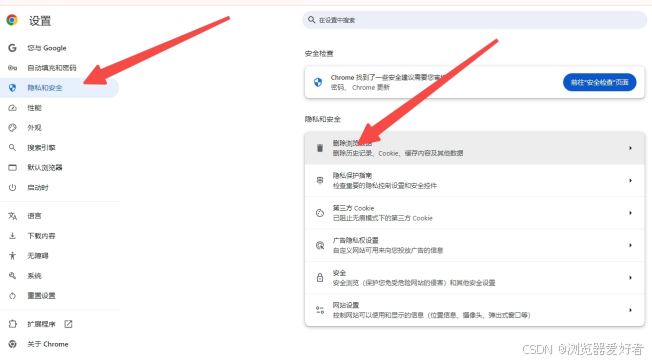Screen dimensions: 652x363
Task: Expand the 隐私保护指南 row arrow
Action: [630, 180]
